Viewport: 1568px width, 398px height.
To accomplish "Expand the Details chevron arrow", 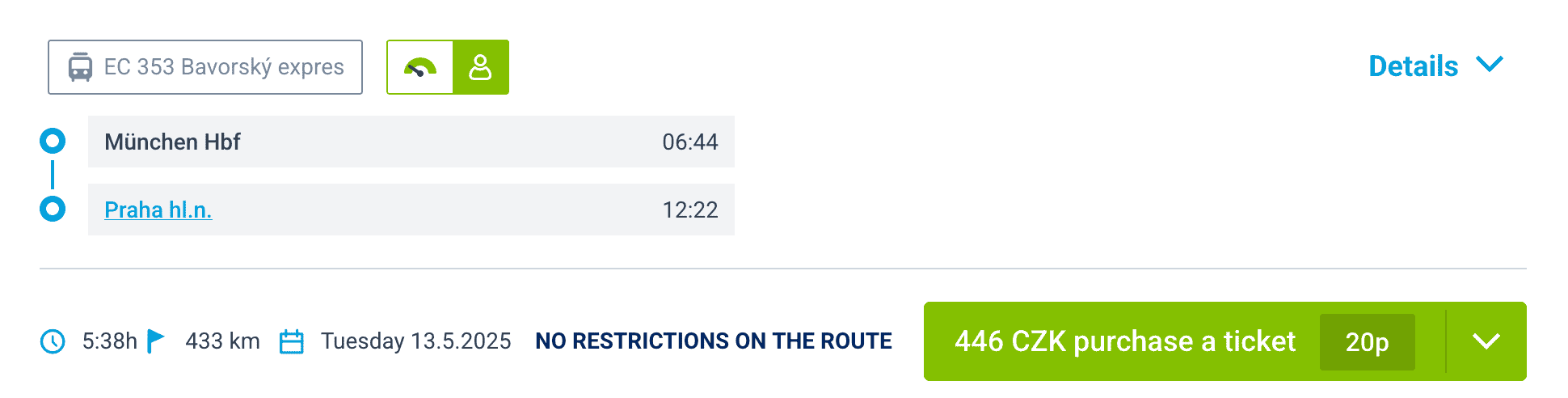I will tap(1489, 65).
